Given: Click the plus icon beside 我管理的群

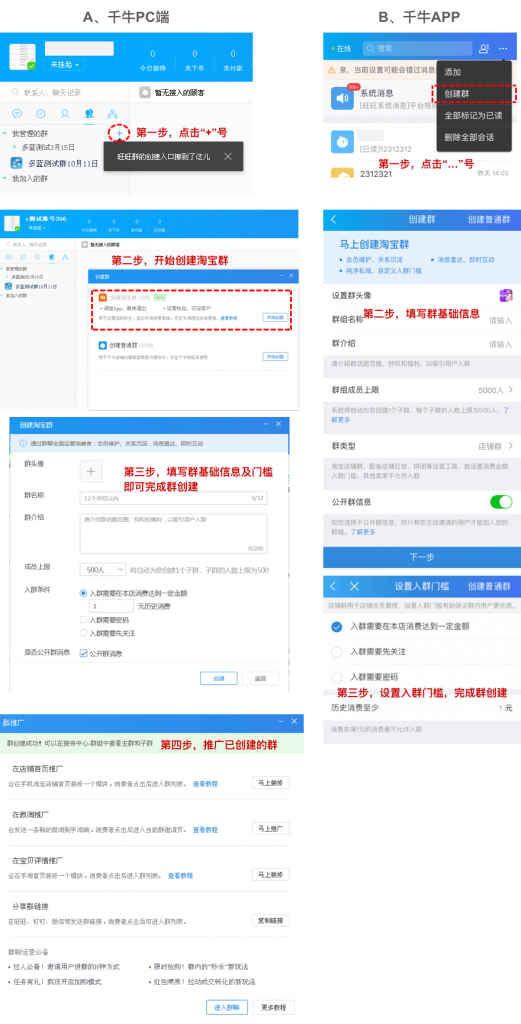Looking at the screenshot, I should pos(119,133).
